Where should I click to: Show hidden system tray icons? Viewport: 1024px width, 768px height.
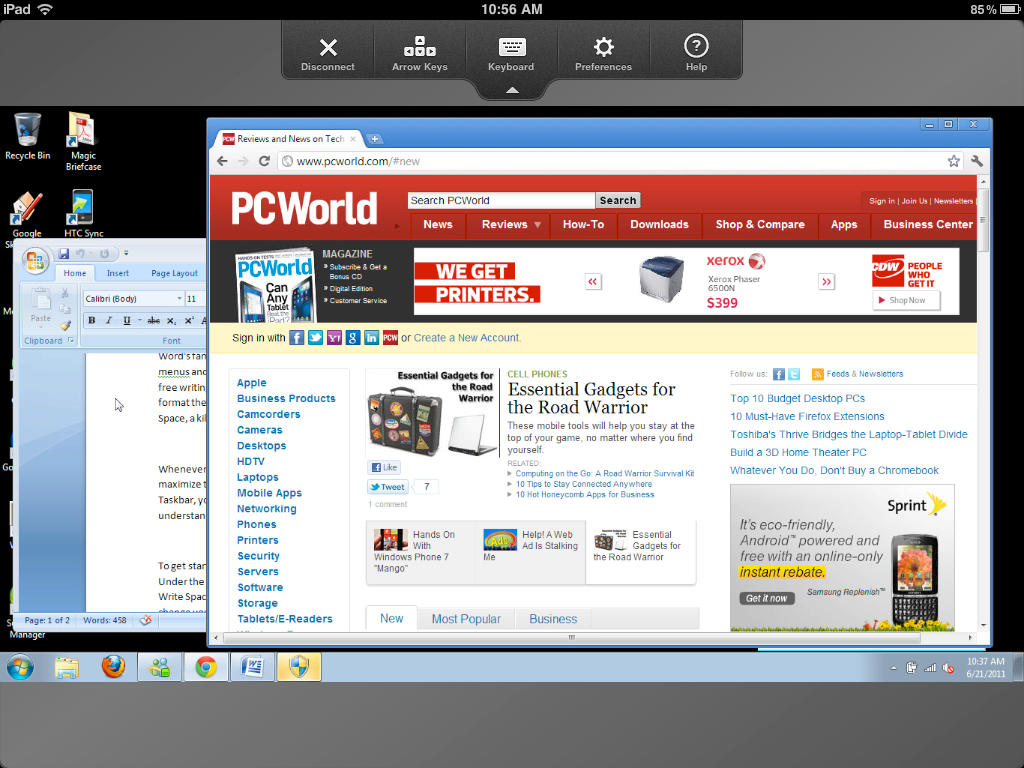tap(893, 668)
